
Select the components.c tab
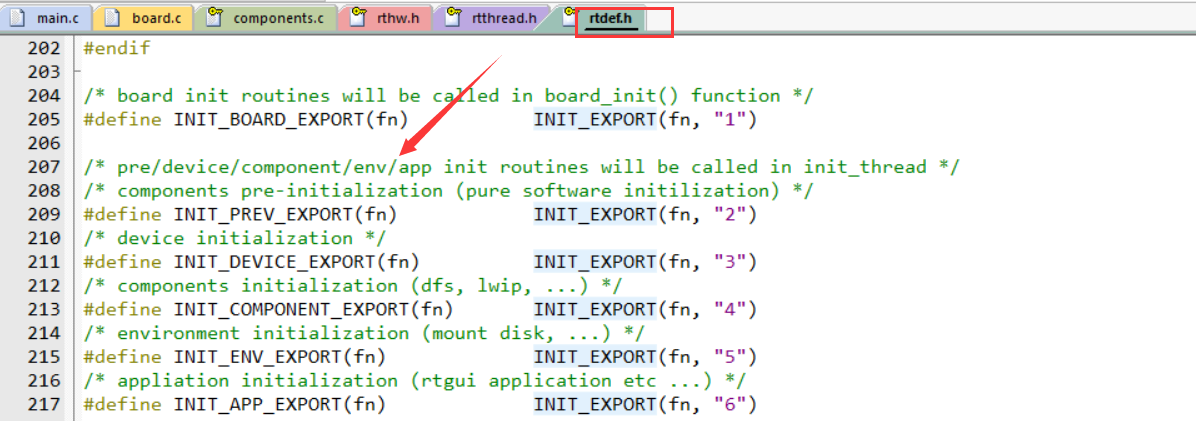[265, 17]
